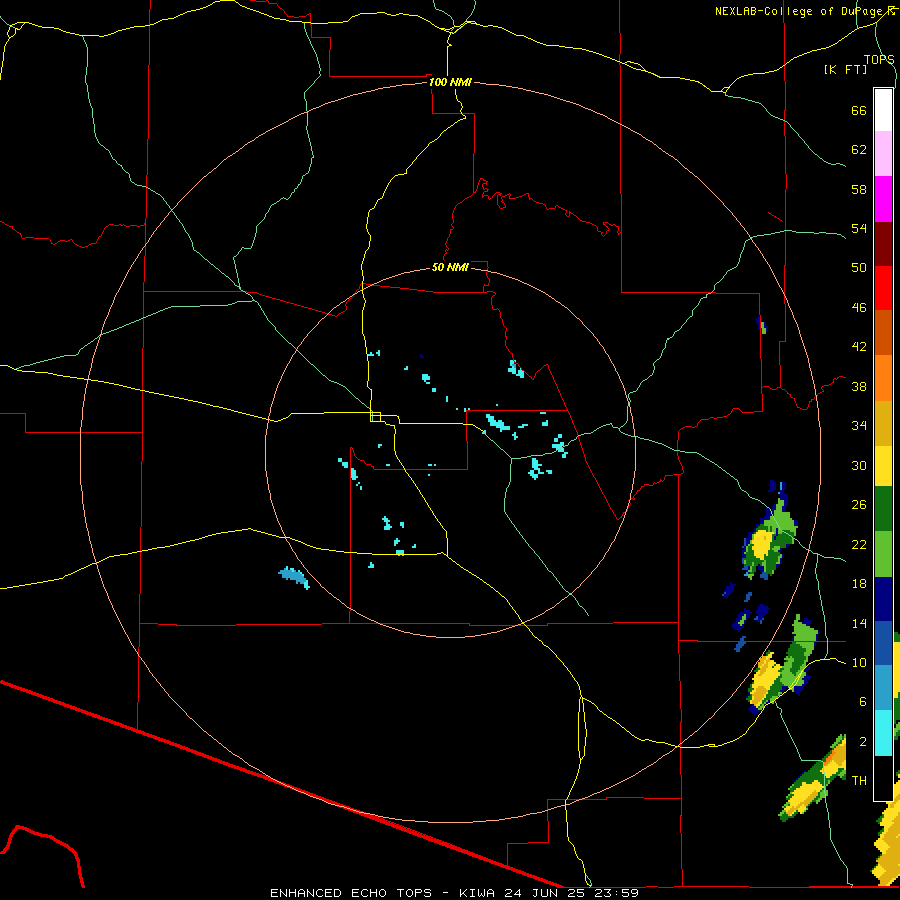The height and width of the screenshot is (900, 900).
Task: Choose the dark orange legend band
Action: [883, 333]
